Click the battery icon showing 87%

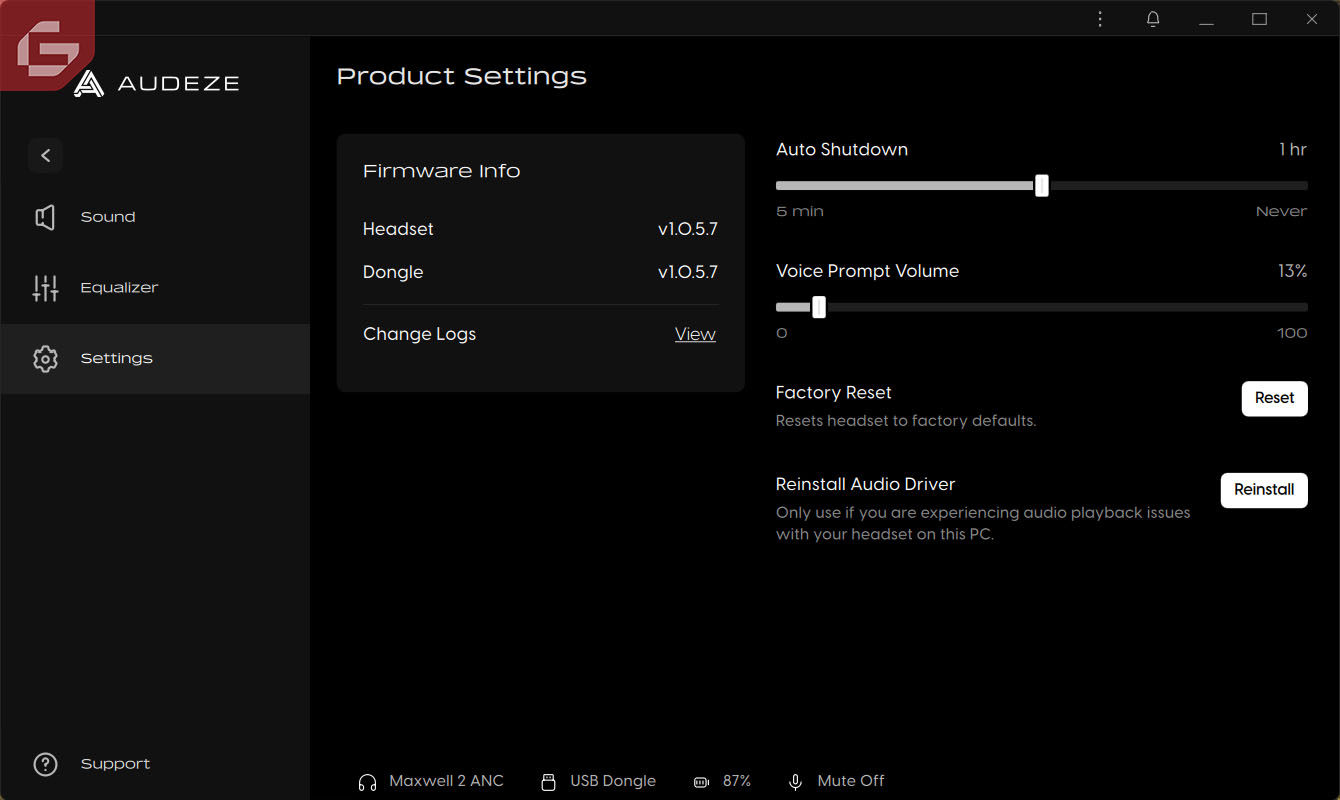701,782
